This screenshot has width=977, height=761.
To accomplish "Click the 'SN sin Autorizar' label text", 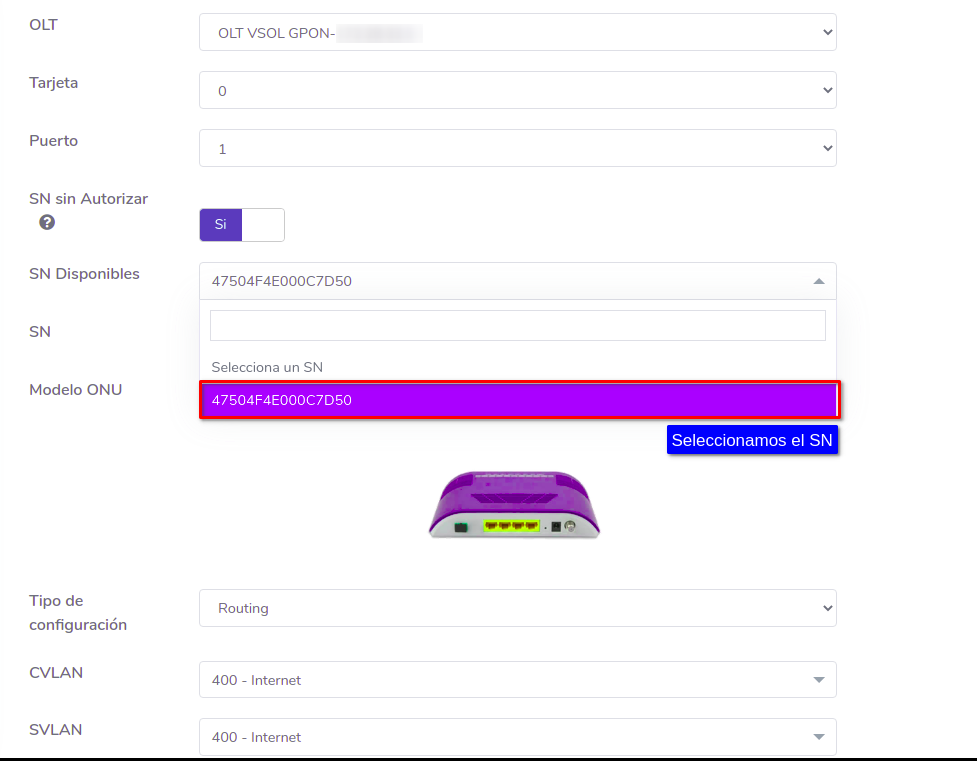I will tap(89, 199).
